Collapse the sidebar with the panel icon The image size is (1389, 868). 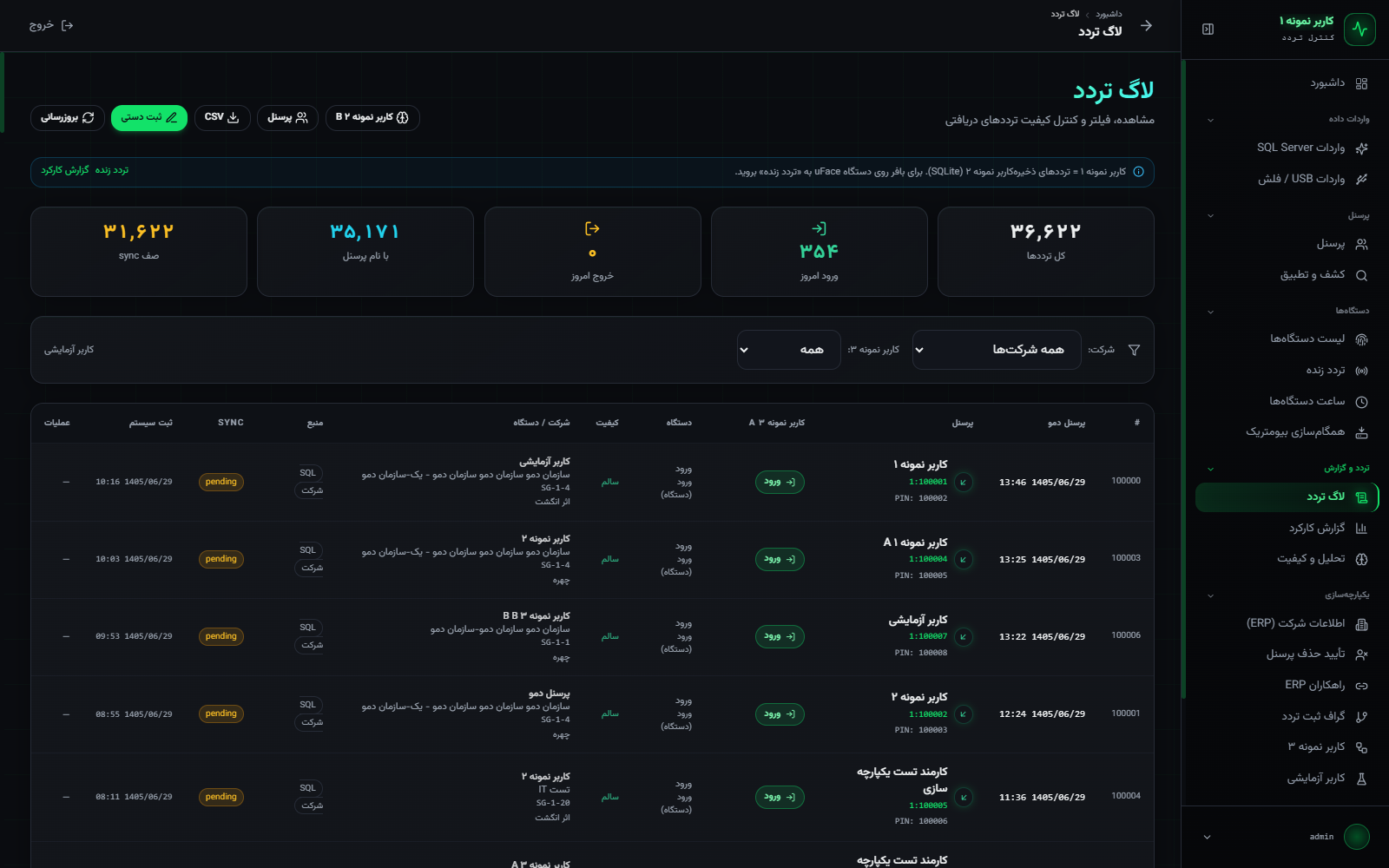[1208, 30]
